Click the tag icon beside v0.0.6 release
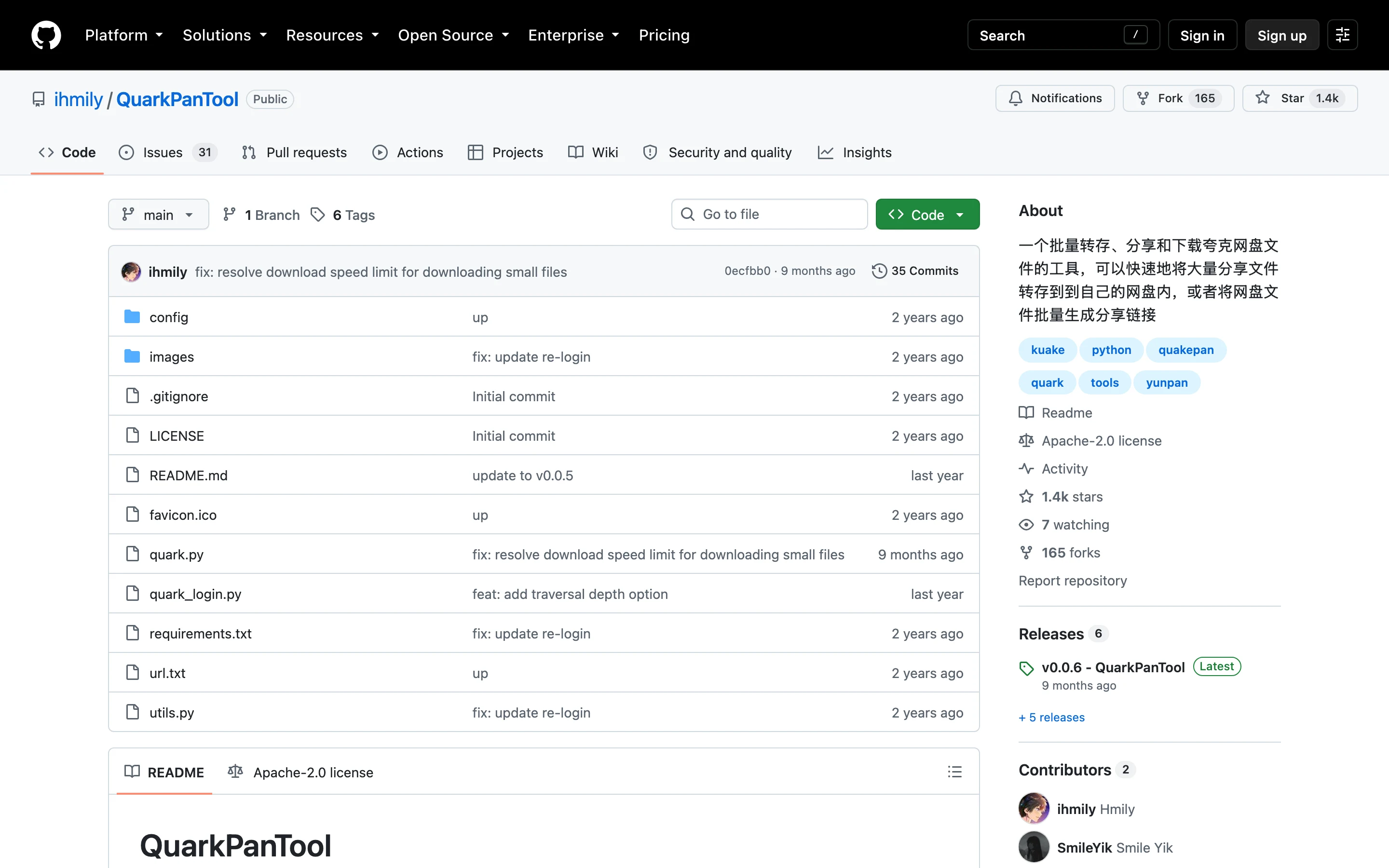The height and width of the screenshot is (868, 1389). point(1026,668)
